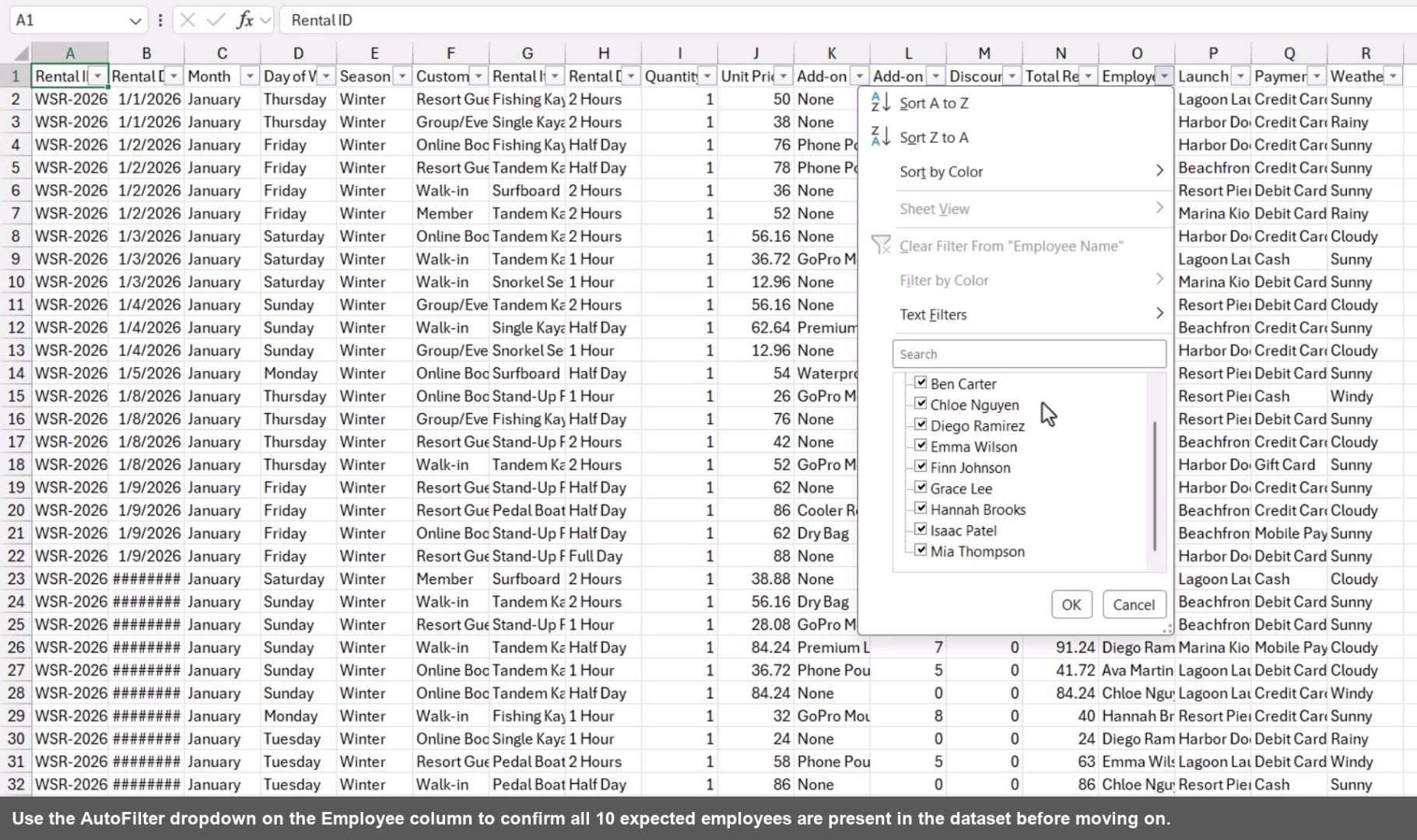Image resolution: width=1417 pixels, height=840 pixels.
Task: Click Gift Card cell in row 18
Action: point(1289,464)
